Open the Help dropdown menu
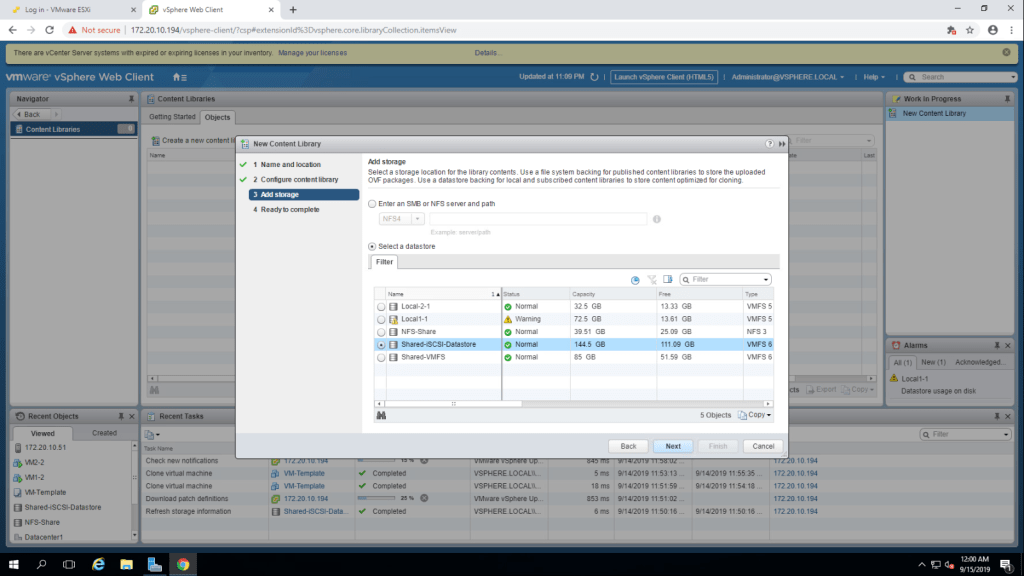 [875, 77]
